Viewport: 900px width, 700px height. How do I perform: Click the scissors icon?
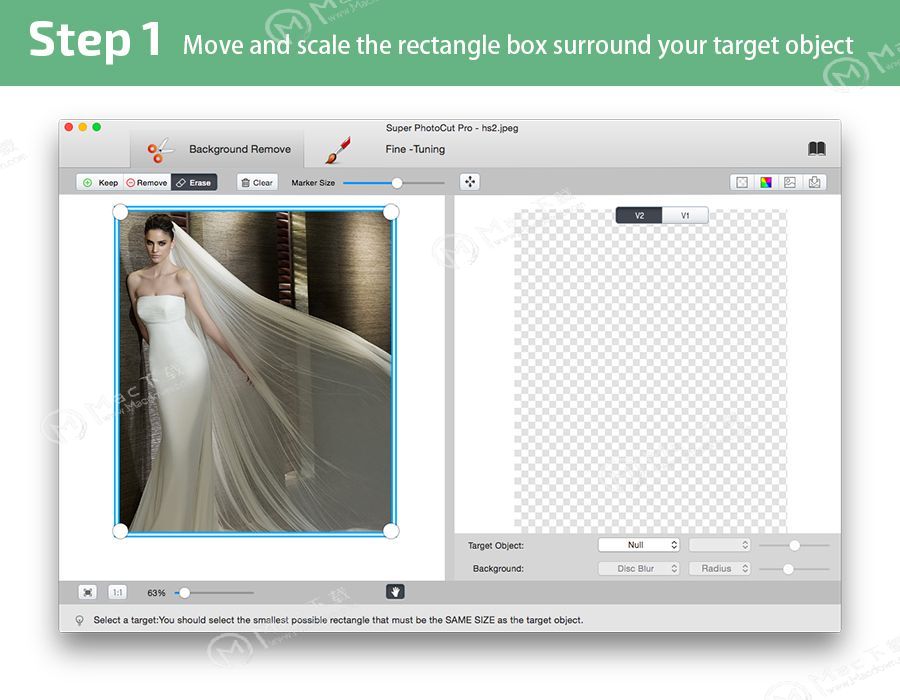pos(160,150)
